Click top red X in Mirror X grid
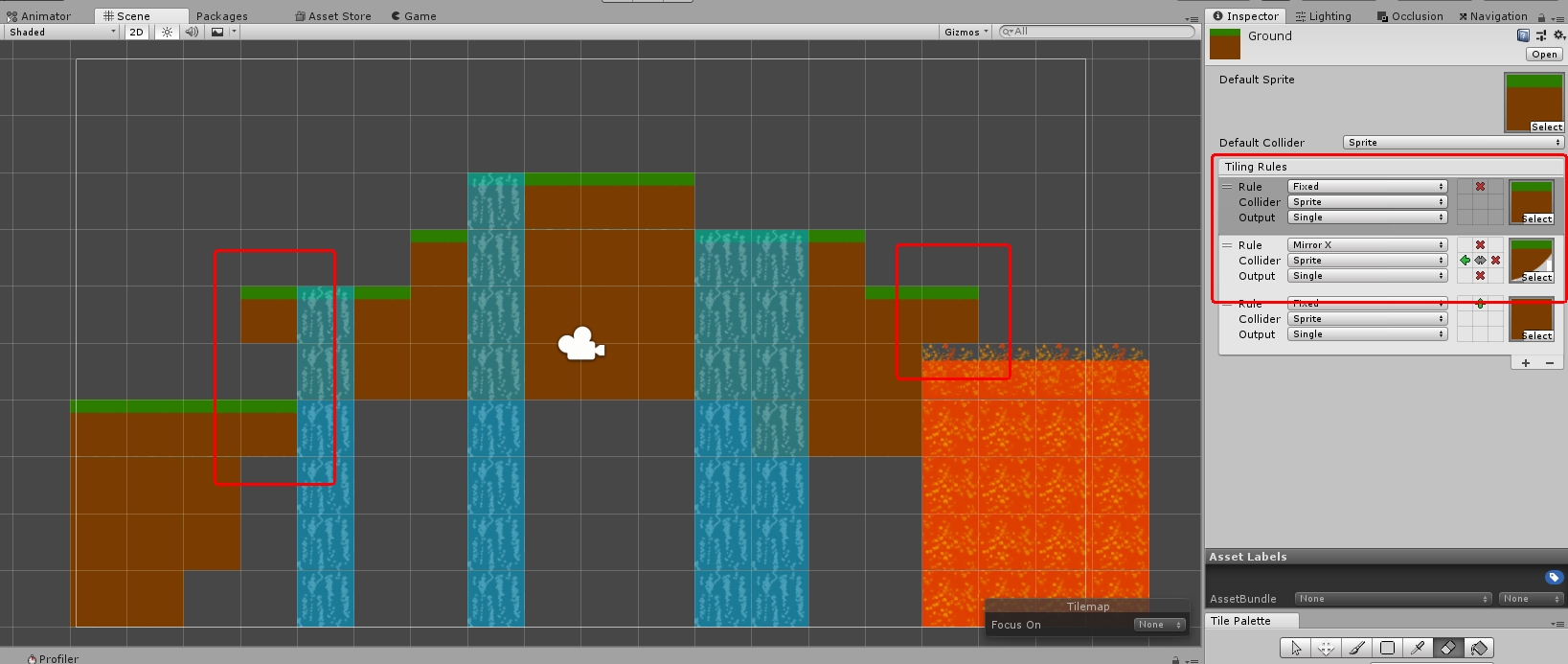The width and height of the screenshot is (1568, 664). [x=1480, y=245]
